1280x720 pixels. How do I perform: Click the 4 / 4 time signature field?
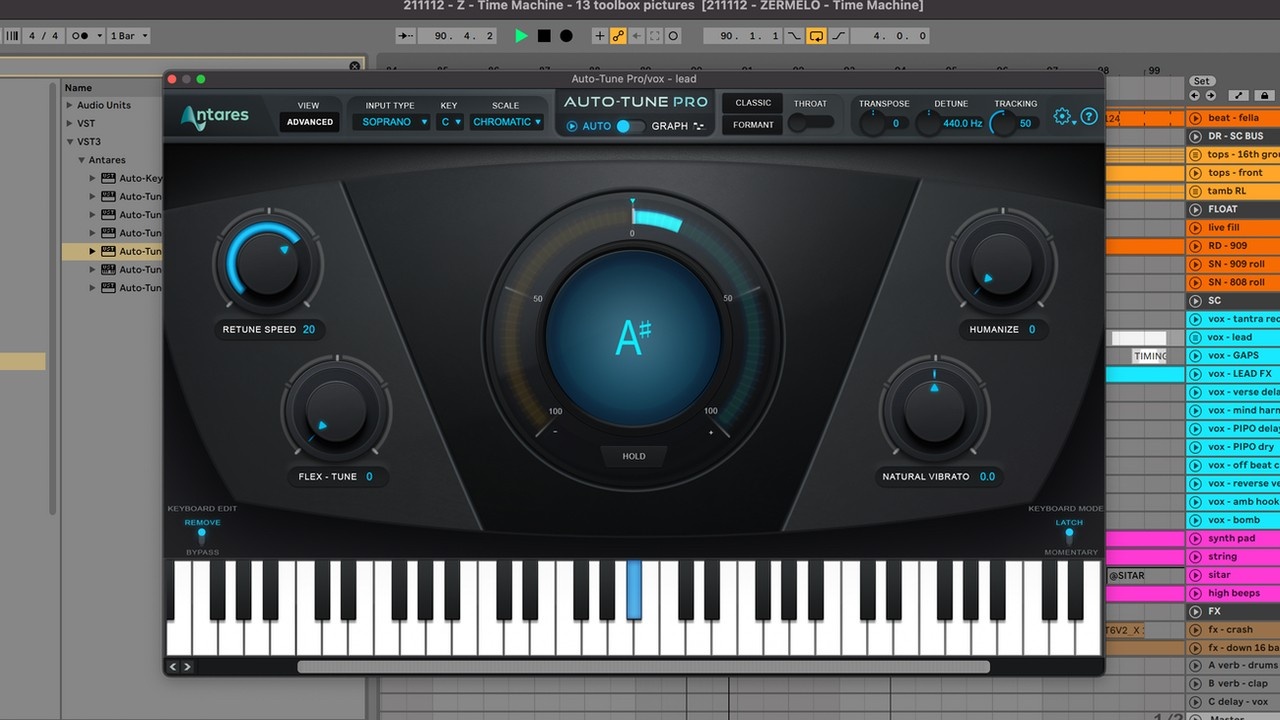point(43,36)
